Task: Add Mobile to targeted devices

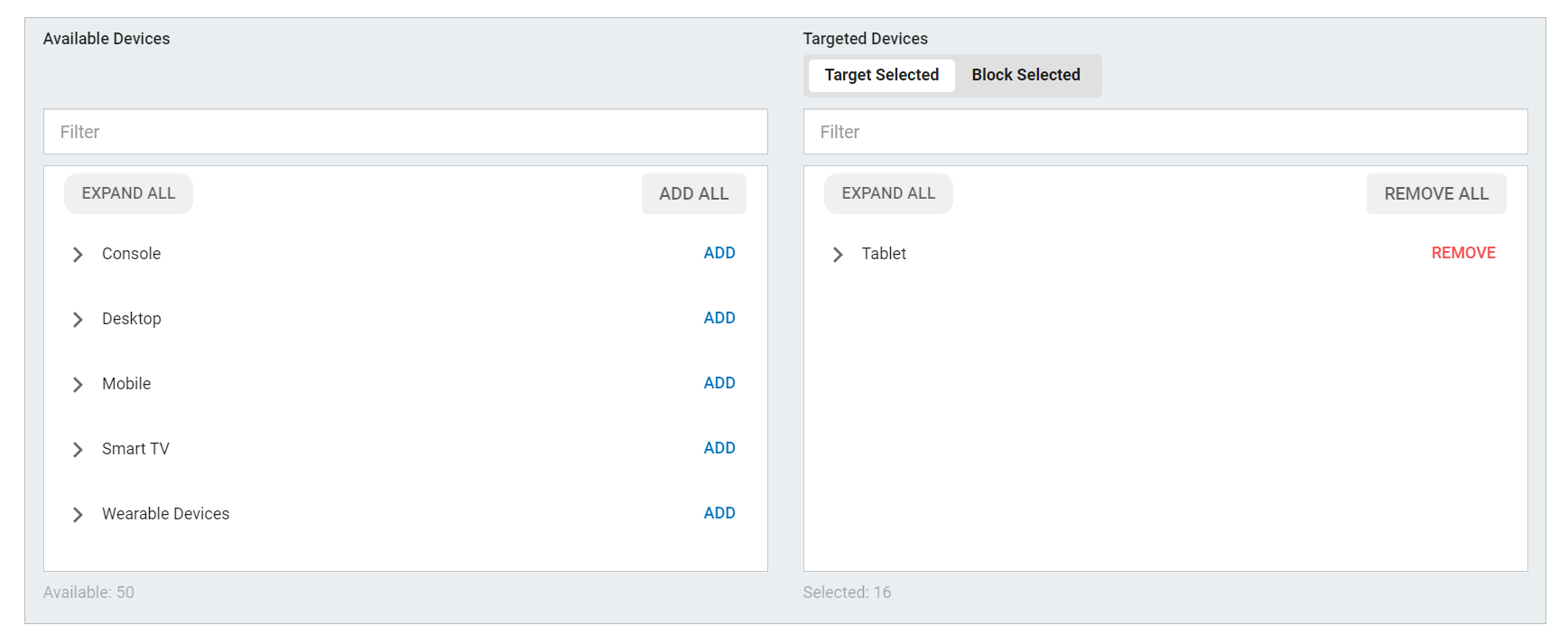Action: pyautogui.click(x=719, y=383)
